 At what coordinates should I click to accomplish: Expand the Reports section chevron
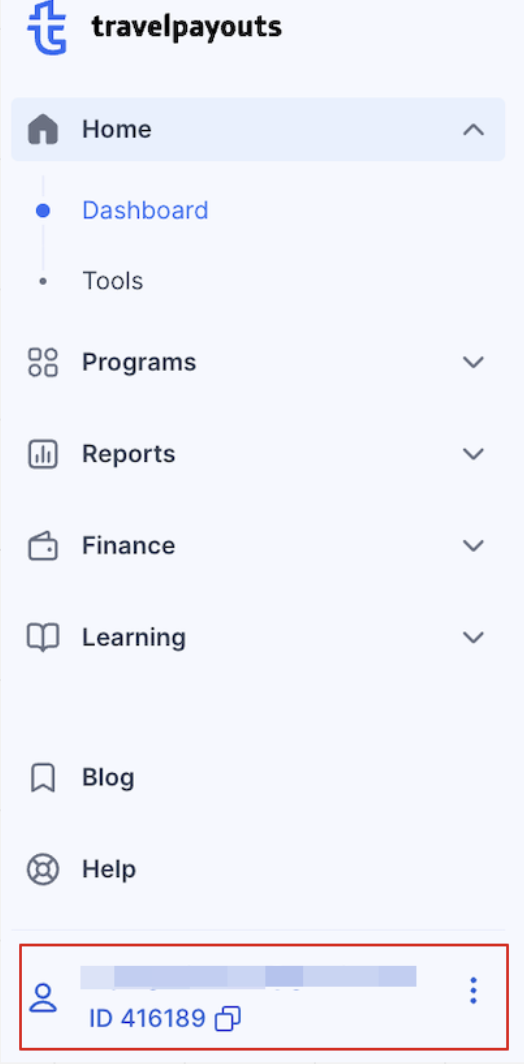pos(473,453)
